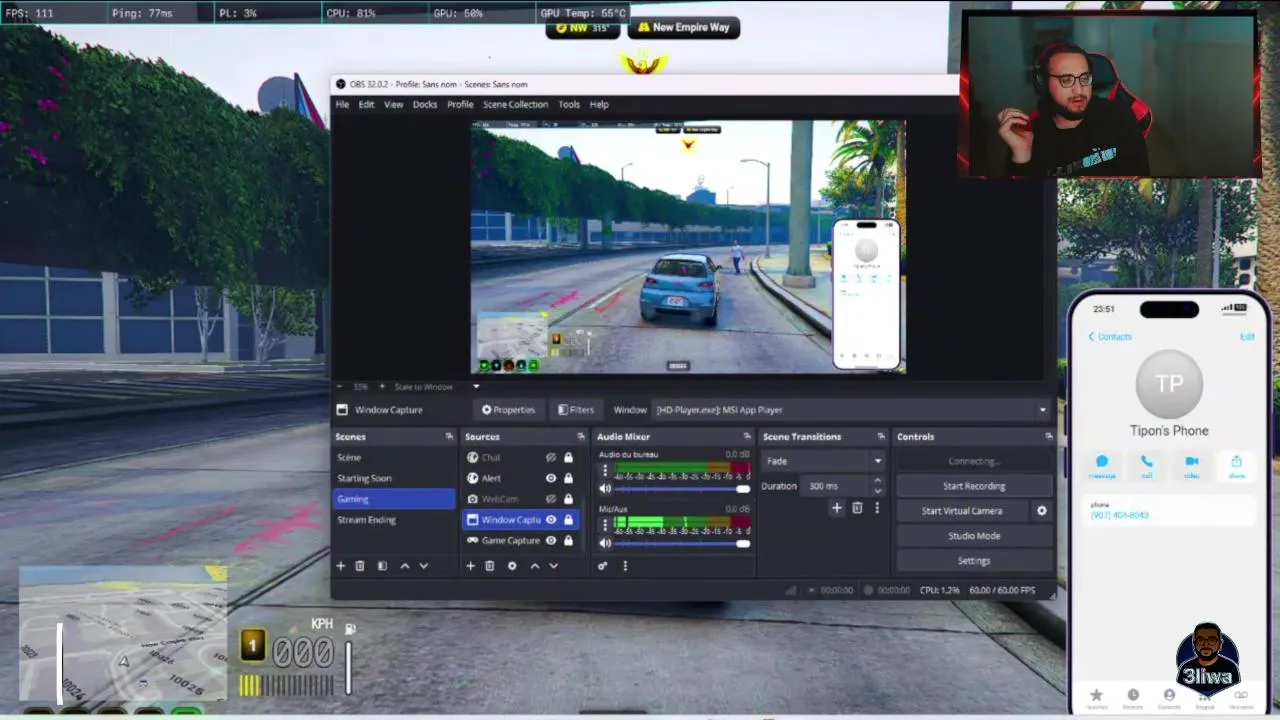This screenshot has width=1280, height=720.
Task: Open the Profile menu
Action: point(460,104)
